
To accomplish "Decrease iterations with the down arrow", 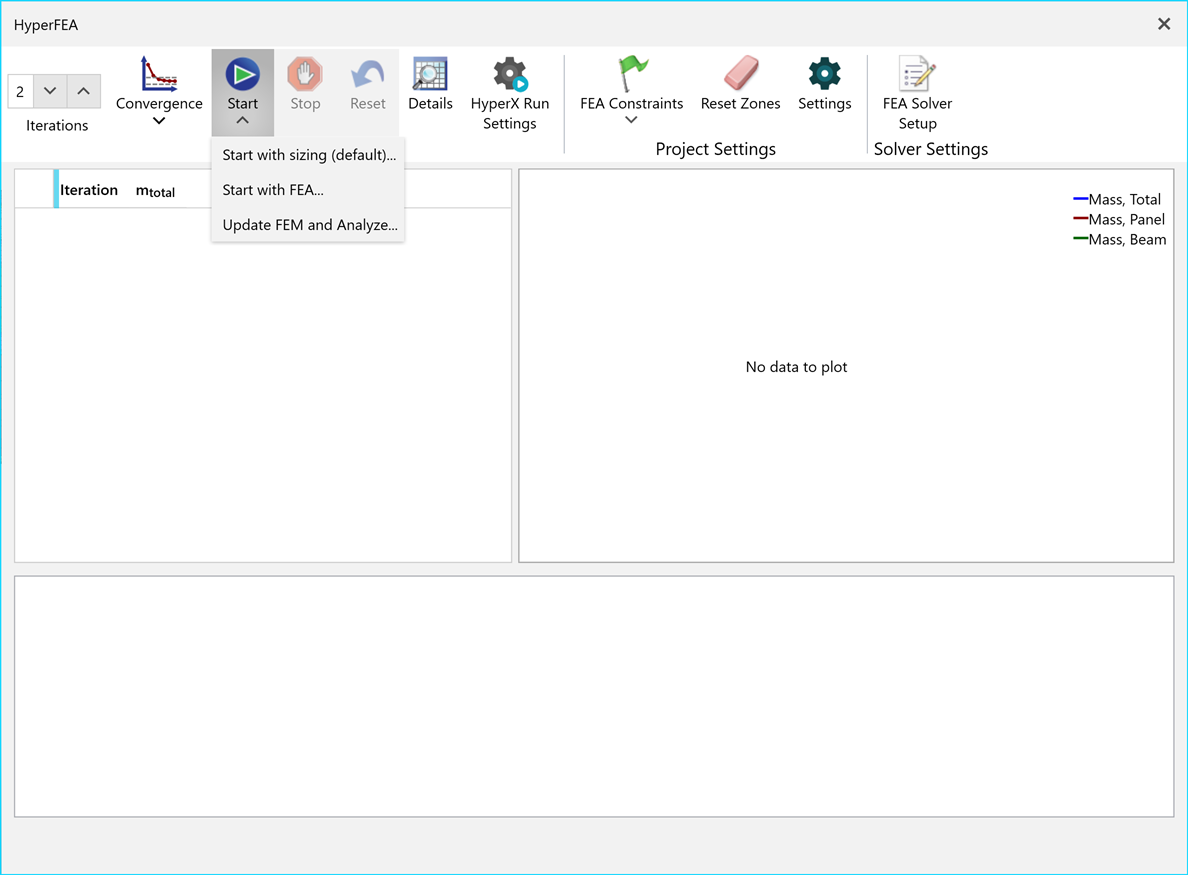I will click(x=50, y=91).
